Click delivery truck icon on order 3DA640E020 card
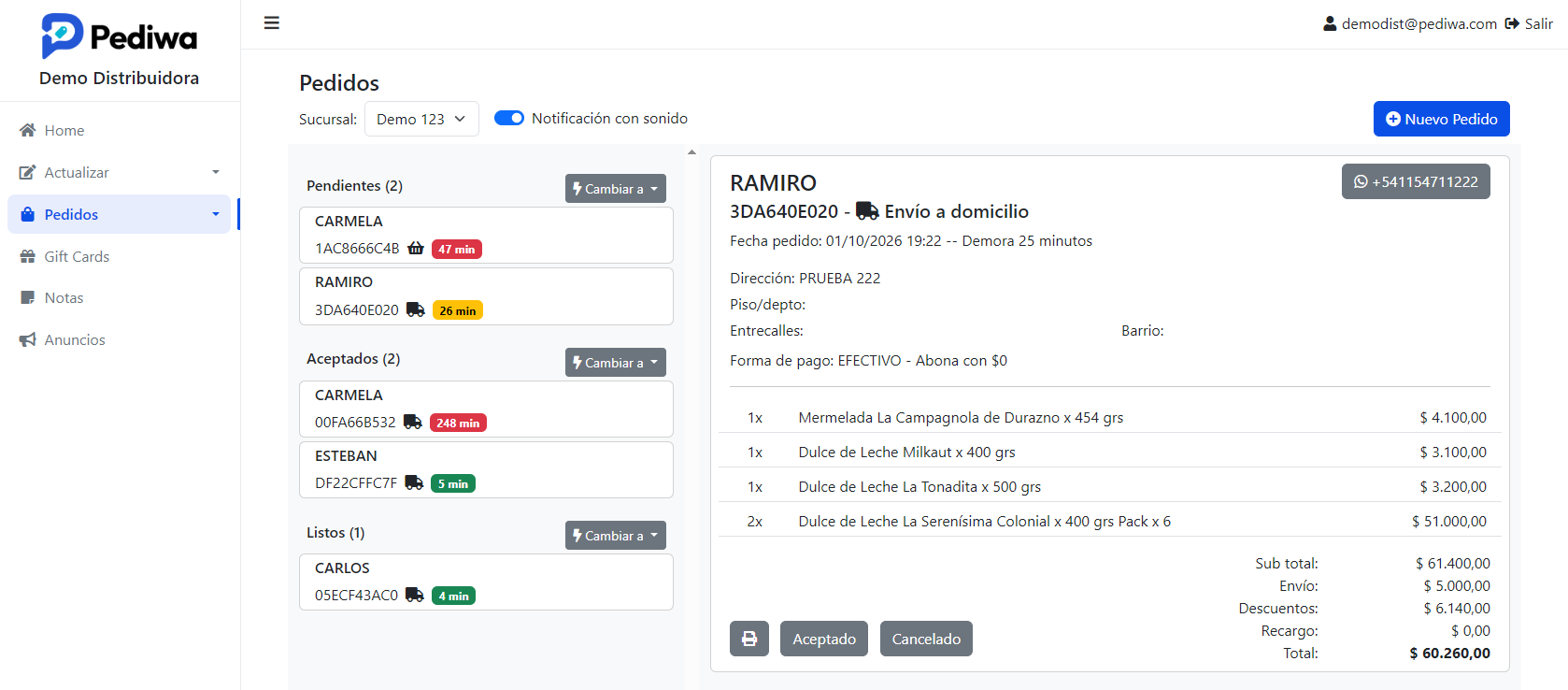This screenshot has width=1568, height=690. (x=416, y=309)
